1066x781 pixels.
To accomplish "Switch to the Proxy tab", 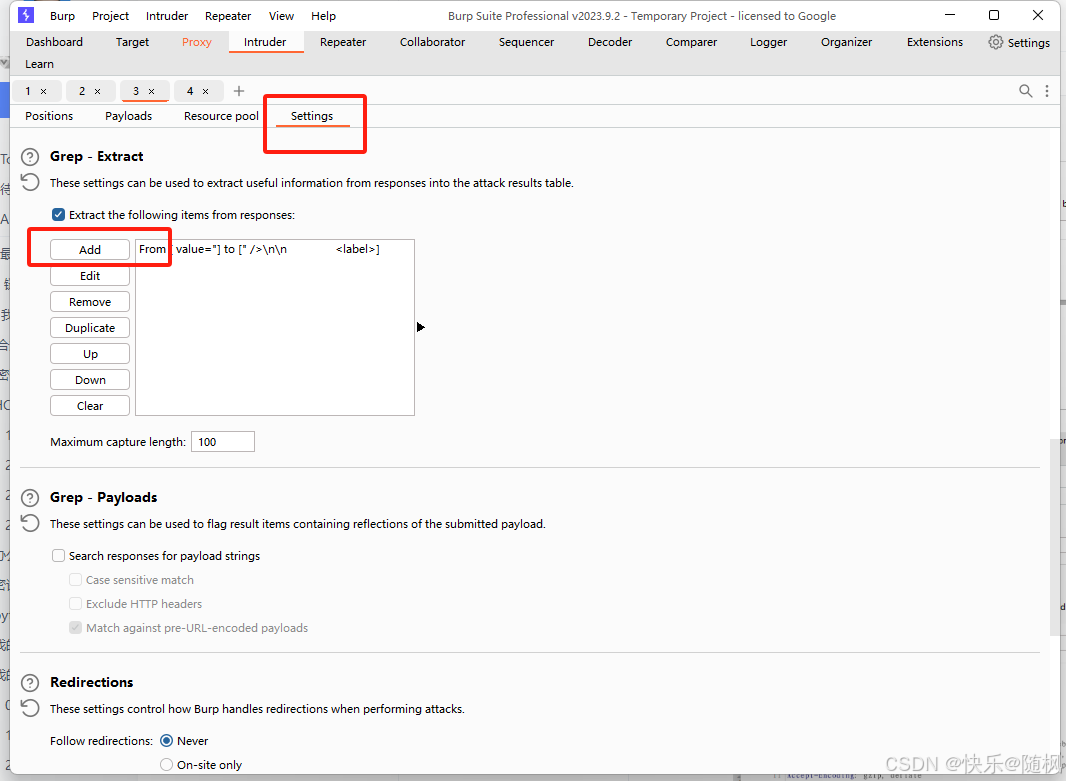I will point(196,42).
